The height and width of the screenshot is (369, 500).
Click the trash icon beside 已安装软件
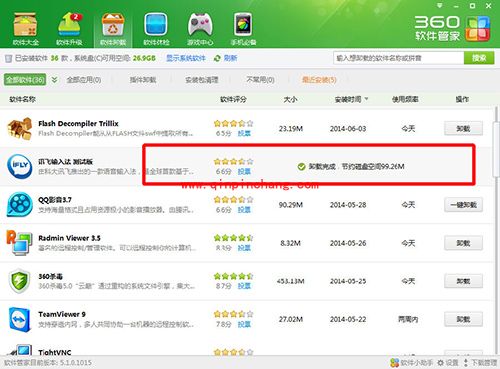[x=8, y=59]
